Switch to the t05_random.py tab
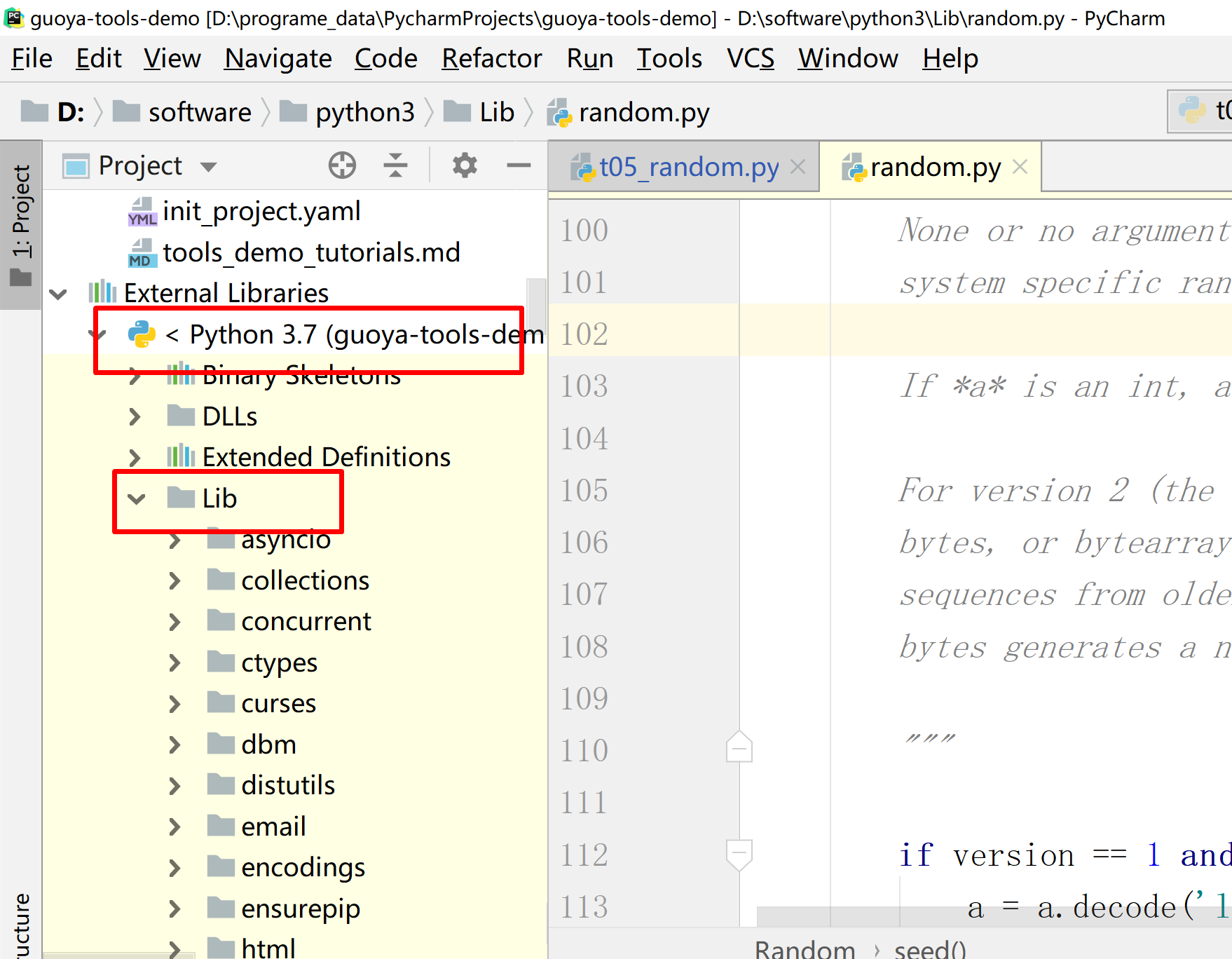The height and width of the screenshot is (959, 1232). point(688,167)
